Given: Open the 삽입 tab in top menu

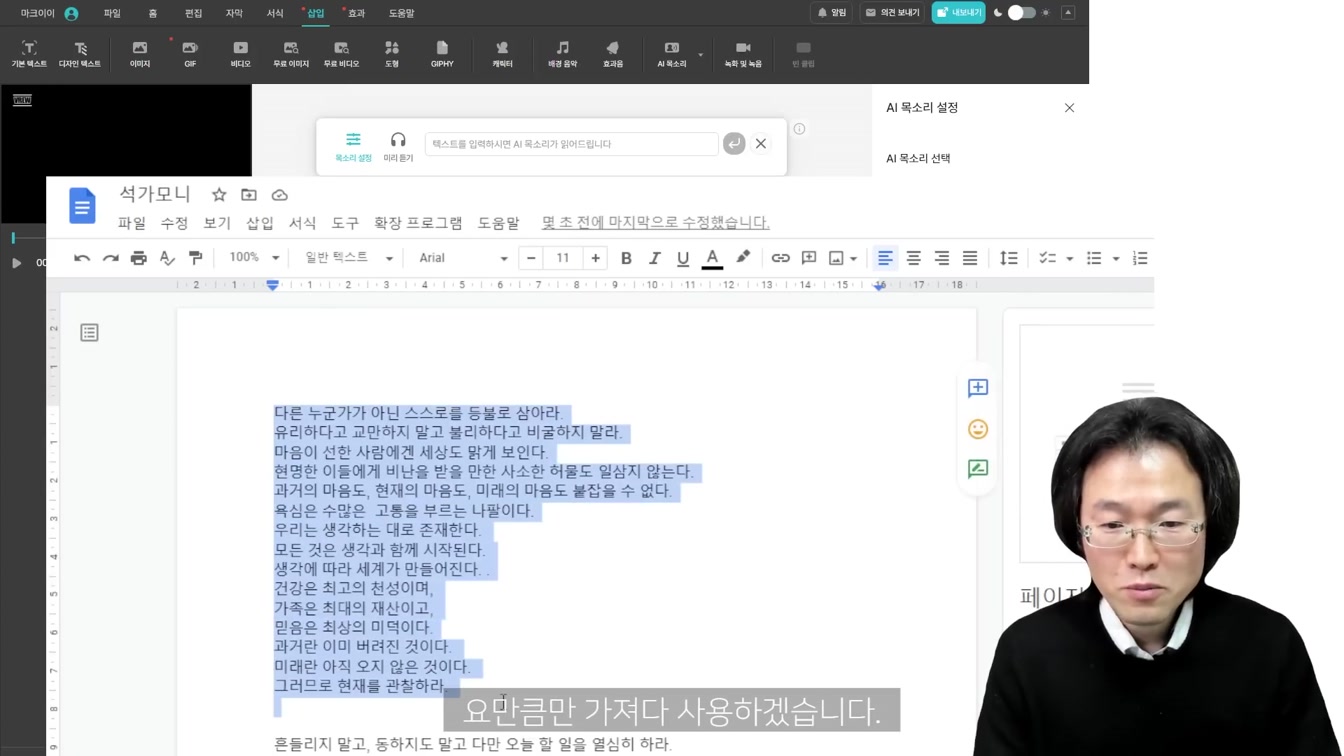Looking at the screenshot, I should pos(316,13).
